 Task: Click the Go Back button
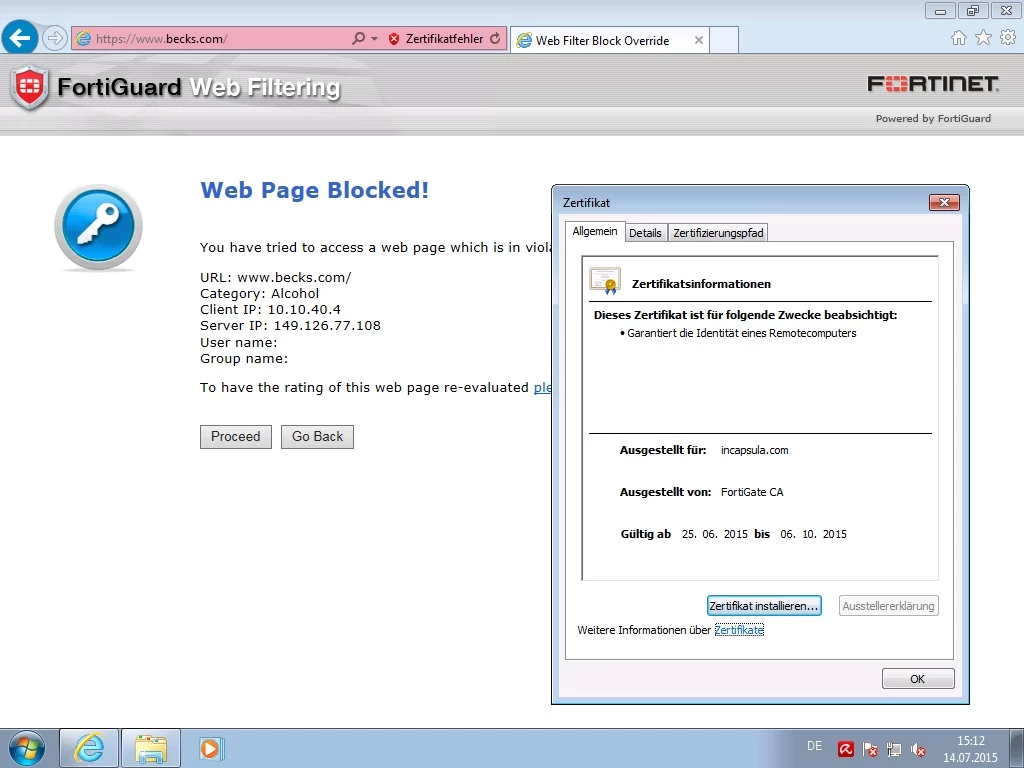tap(317, 436)
